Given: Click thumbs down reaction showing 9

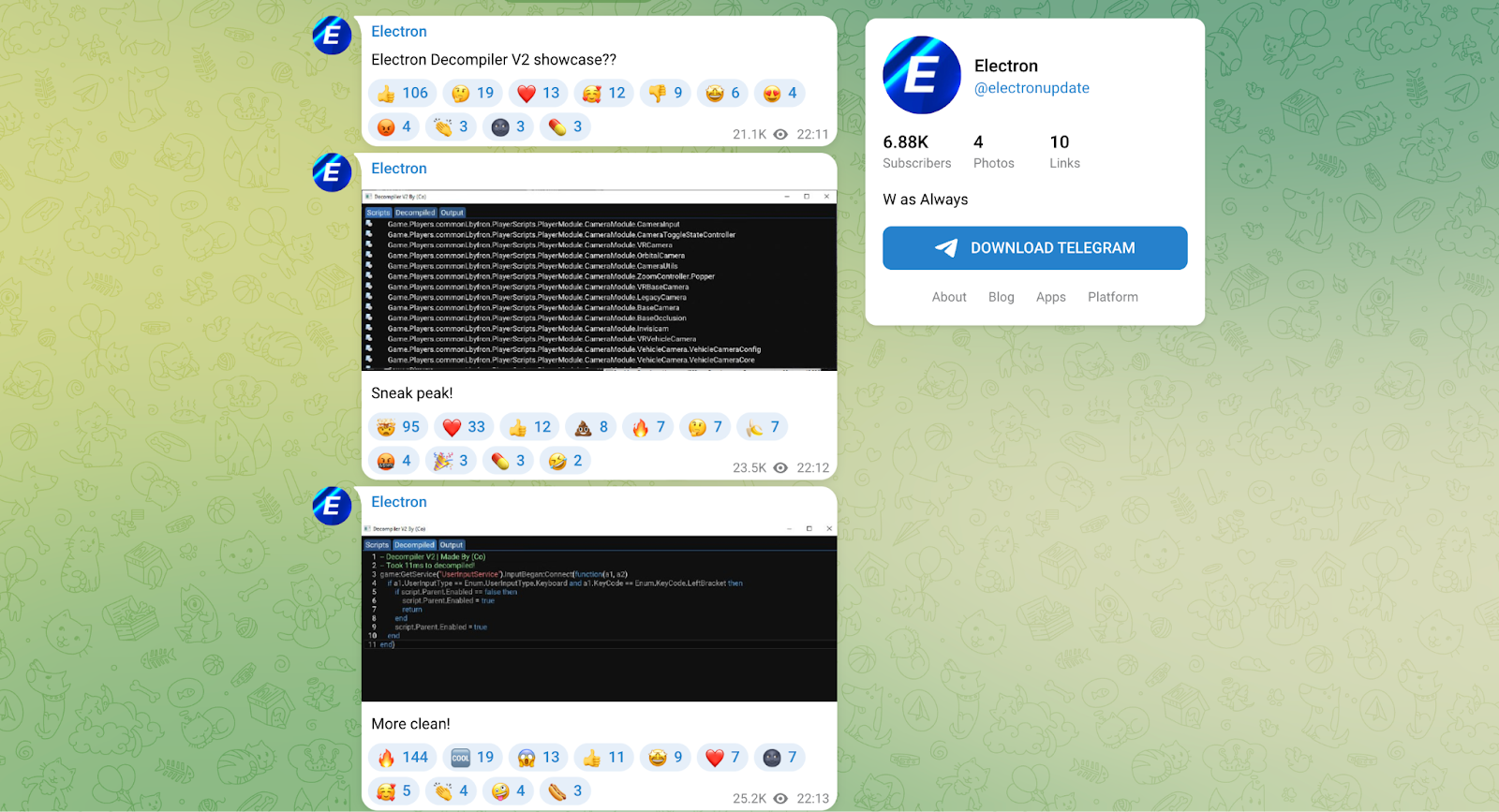Looking at the screenshot, I should 665,93.
